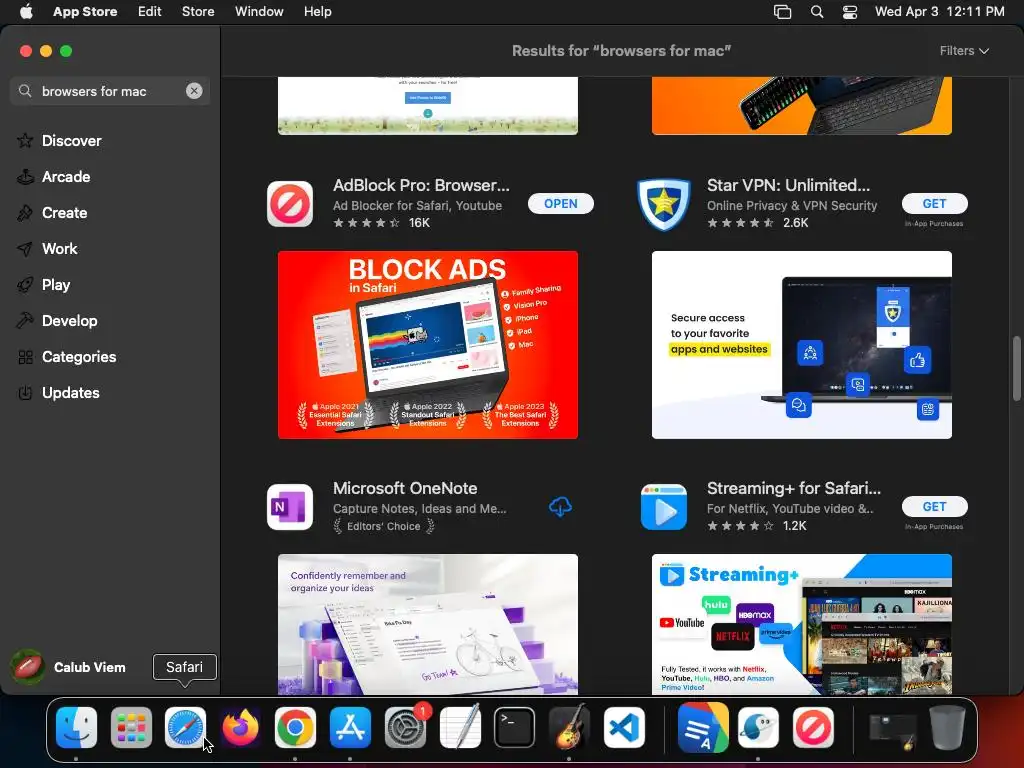Screen dimensions: 1024x768
Task: View the OneNote preview screenshot
Action: (428, 624)
